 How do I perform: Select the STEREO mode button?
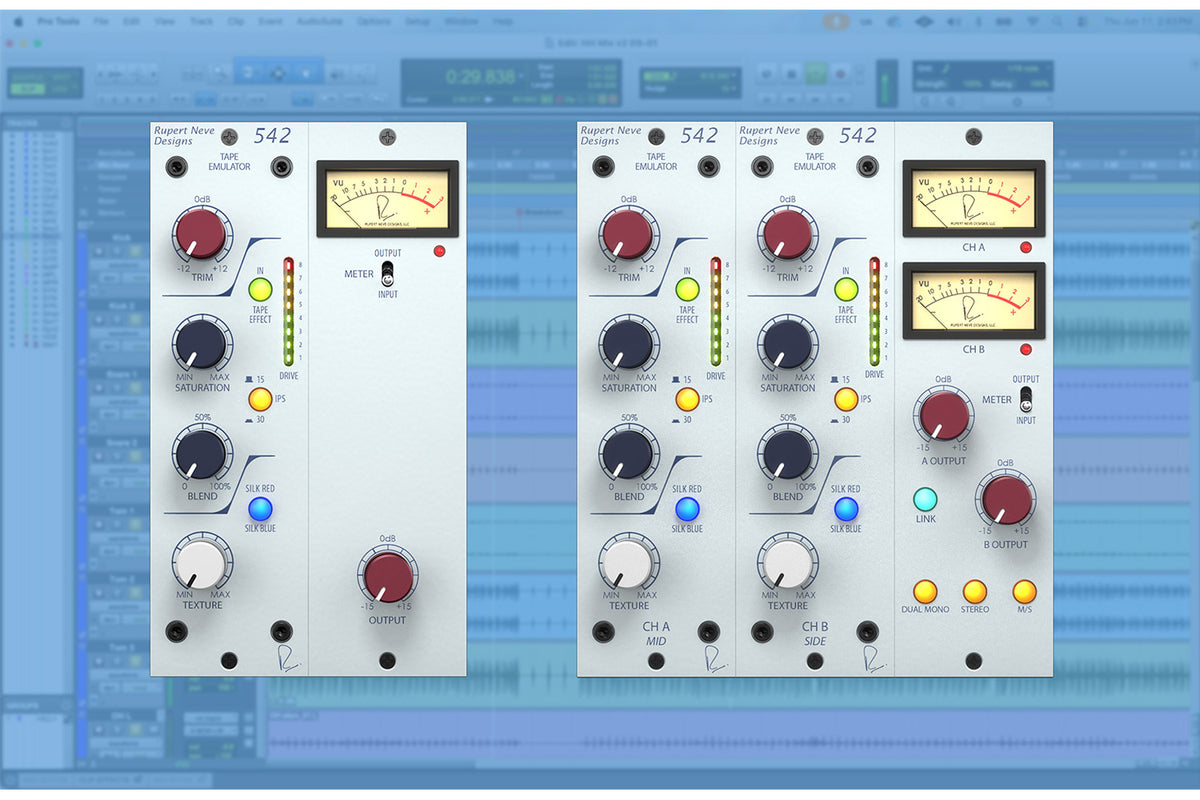click(974, 591)
